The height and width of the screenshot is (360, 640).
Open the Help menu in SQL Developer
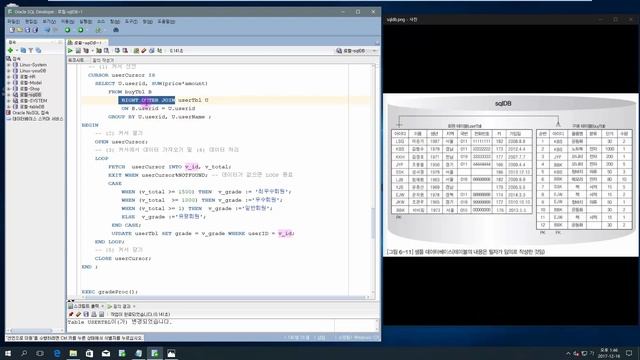pos(166,21)
